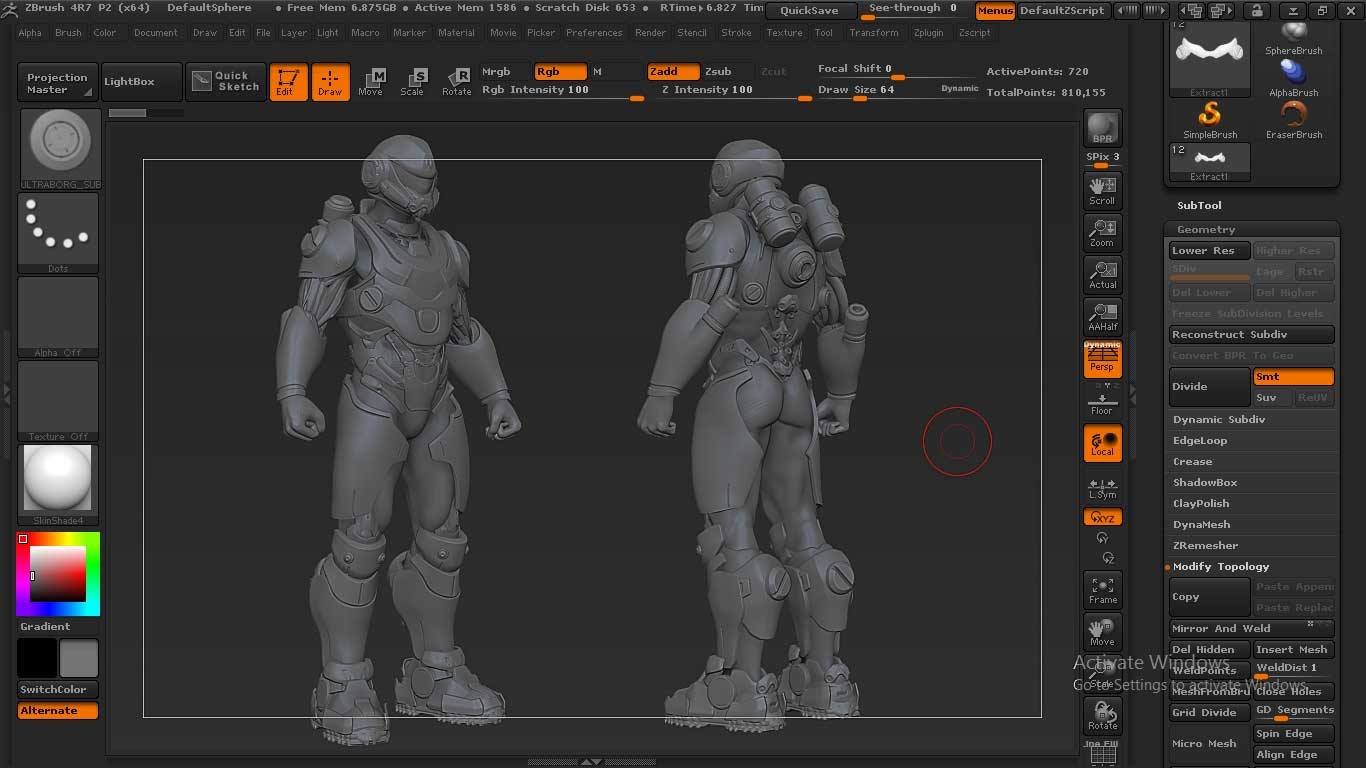Click the SwitchColor button
The width and height of the screenshot is (1366, 768).
click(58, 689)
